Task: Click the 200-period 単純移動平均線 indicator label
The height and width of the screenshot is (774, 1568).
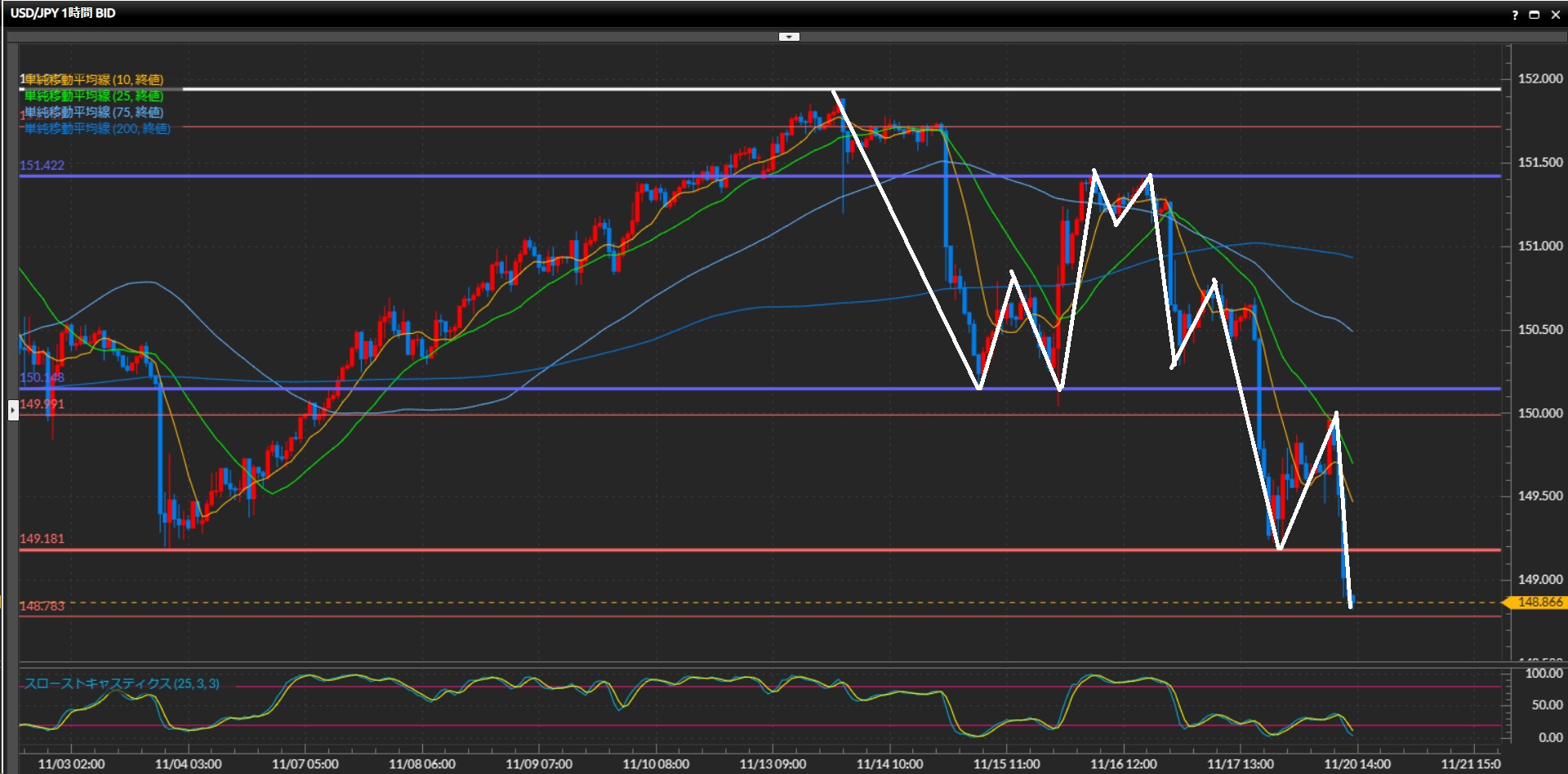Action: tap(97, 128)
